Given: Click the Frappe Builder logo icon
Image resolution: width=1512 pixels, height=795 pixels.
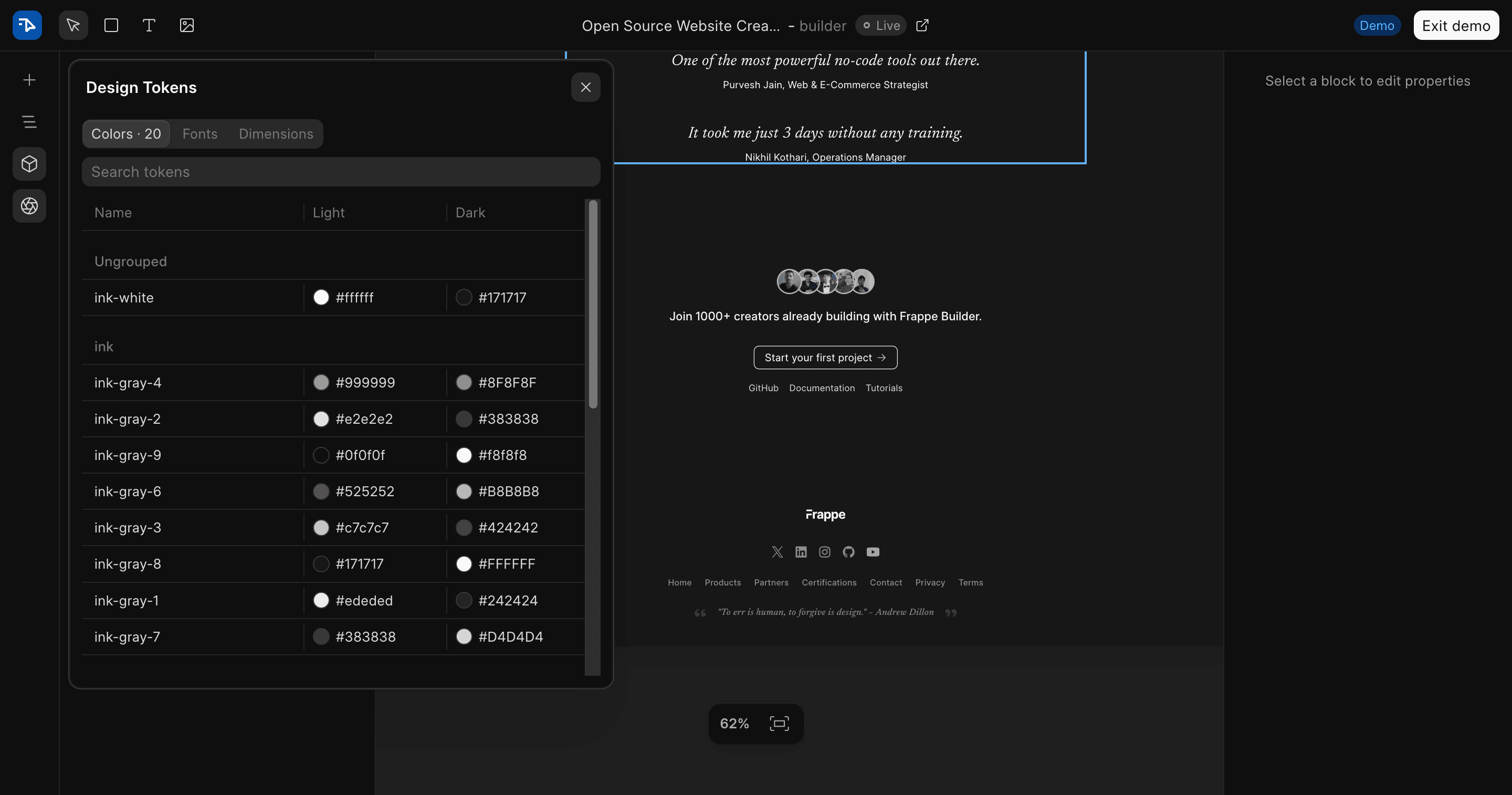Looking at the screenshot, I should pos(27,25).
